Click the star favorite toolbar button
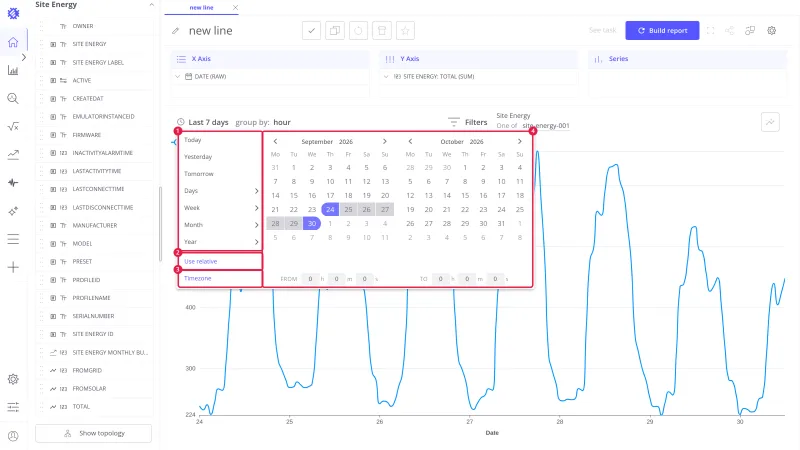This screenshot has height=450, width=800. 405,31
